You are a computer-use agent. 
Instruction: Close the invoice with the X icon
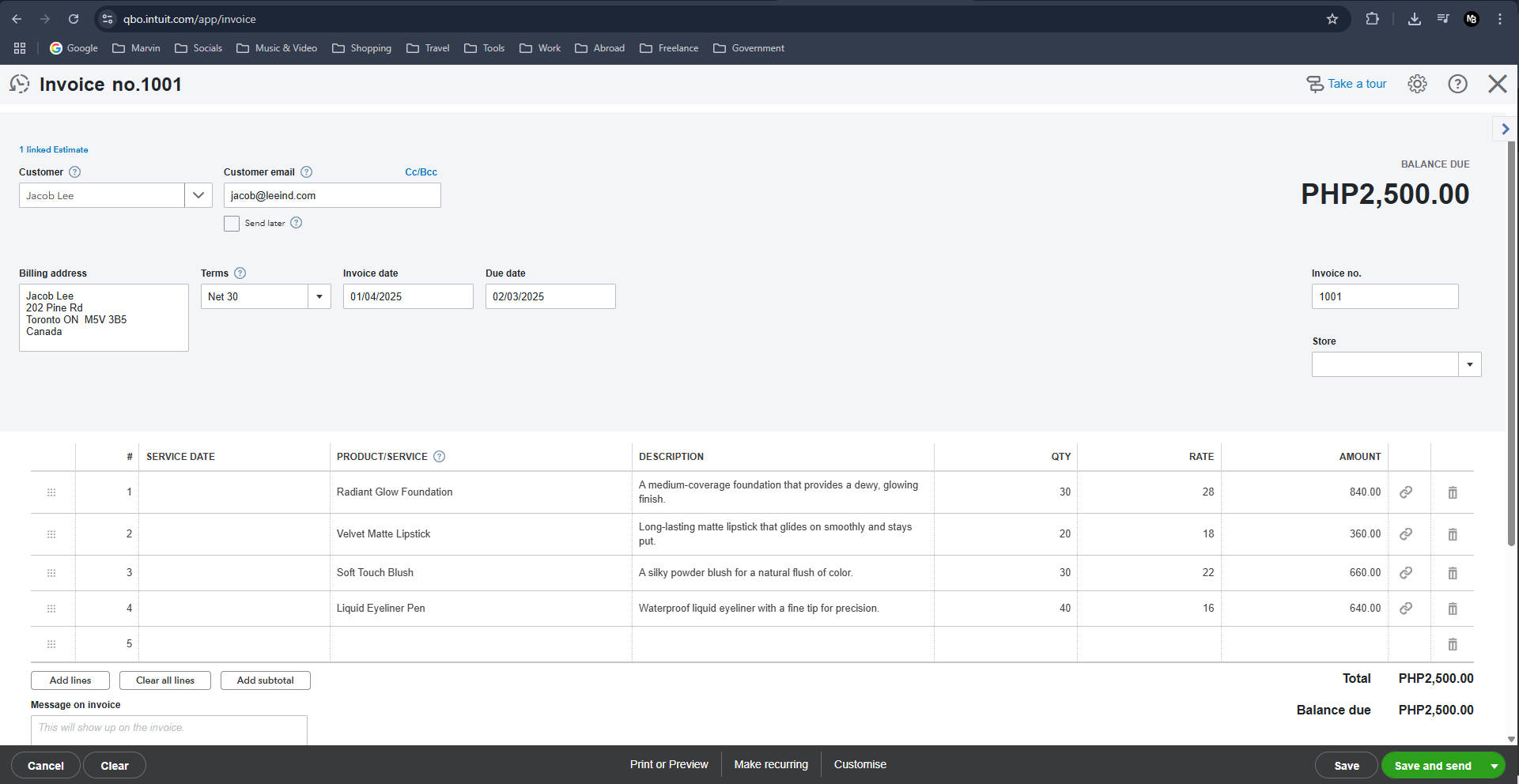(x=1498, y=84)
